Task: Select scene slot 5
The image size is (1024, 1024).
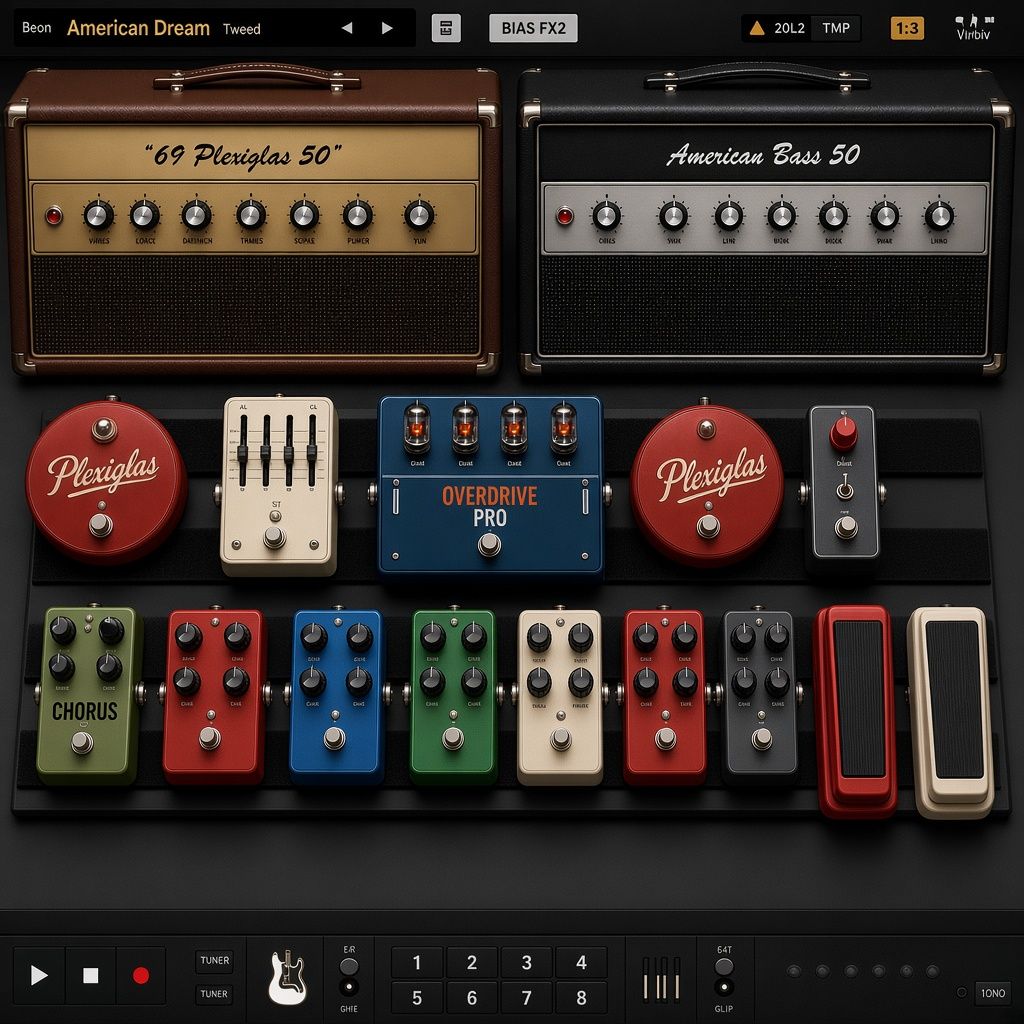Action: click(x=417, y=997)
